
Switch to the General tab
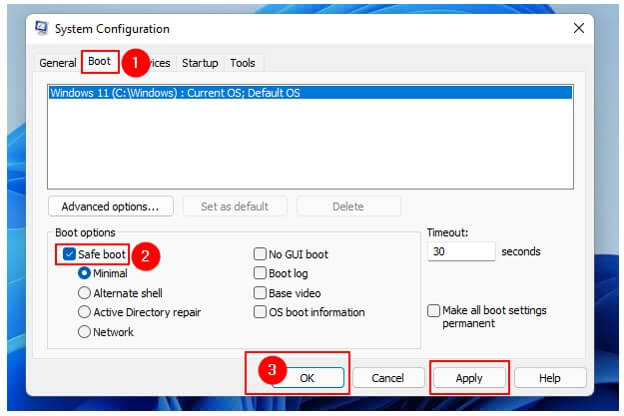[58, 63]
